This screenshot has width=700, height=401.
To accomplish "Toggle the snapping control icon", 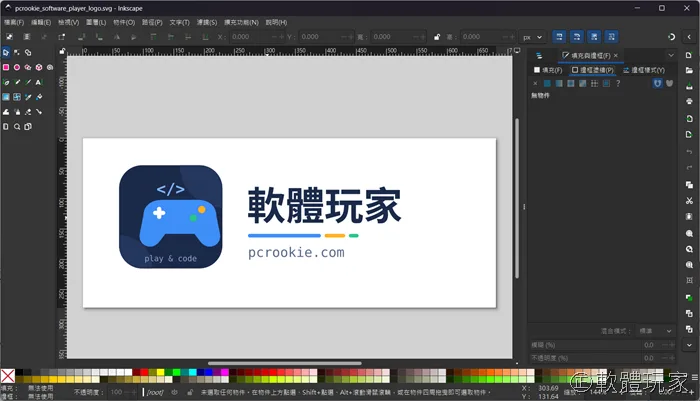I will point(671,37).
